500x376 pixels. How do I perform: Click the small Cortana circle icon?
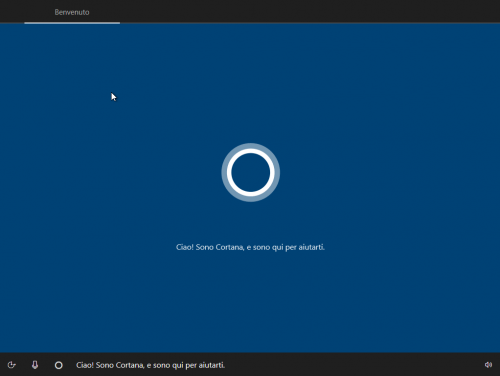pos(59,365)
